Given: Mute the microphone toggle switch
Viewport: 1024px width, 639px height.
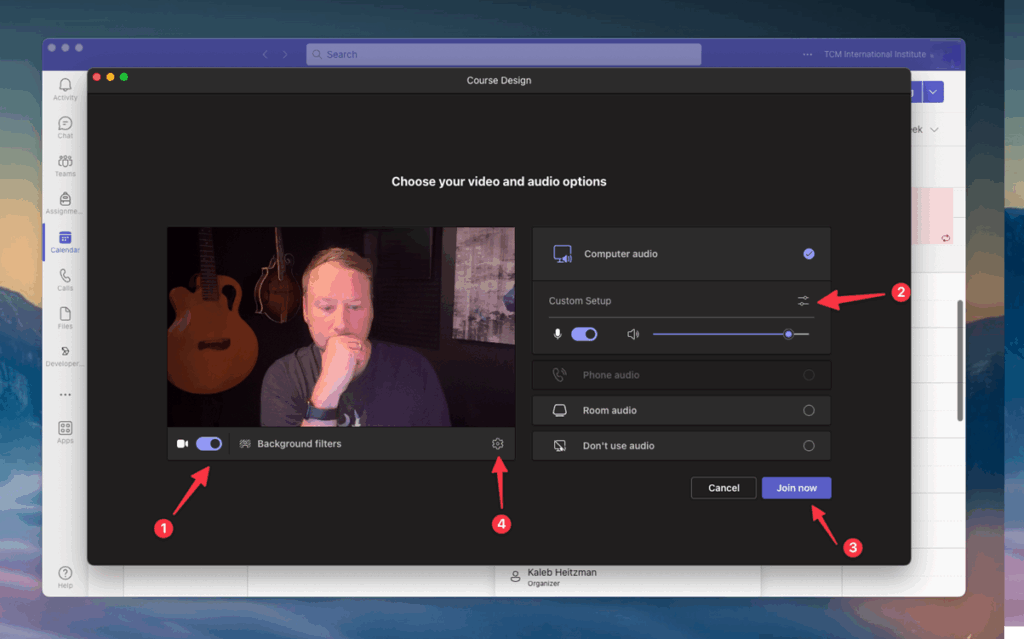Looking at the screenshot, I should [x=584, y=334].
